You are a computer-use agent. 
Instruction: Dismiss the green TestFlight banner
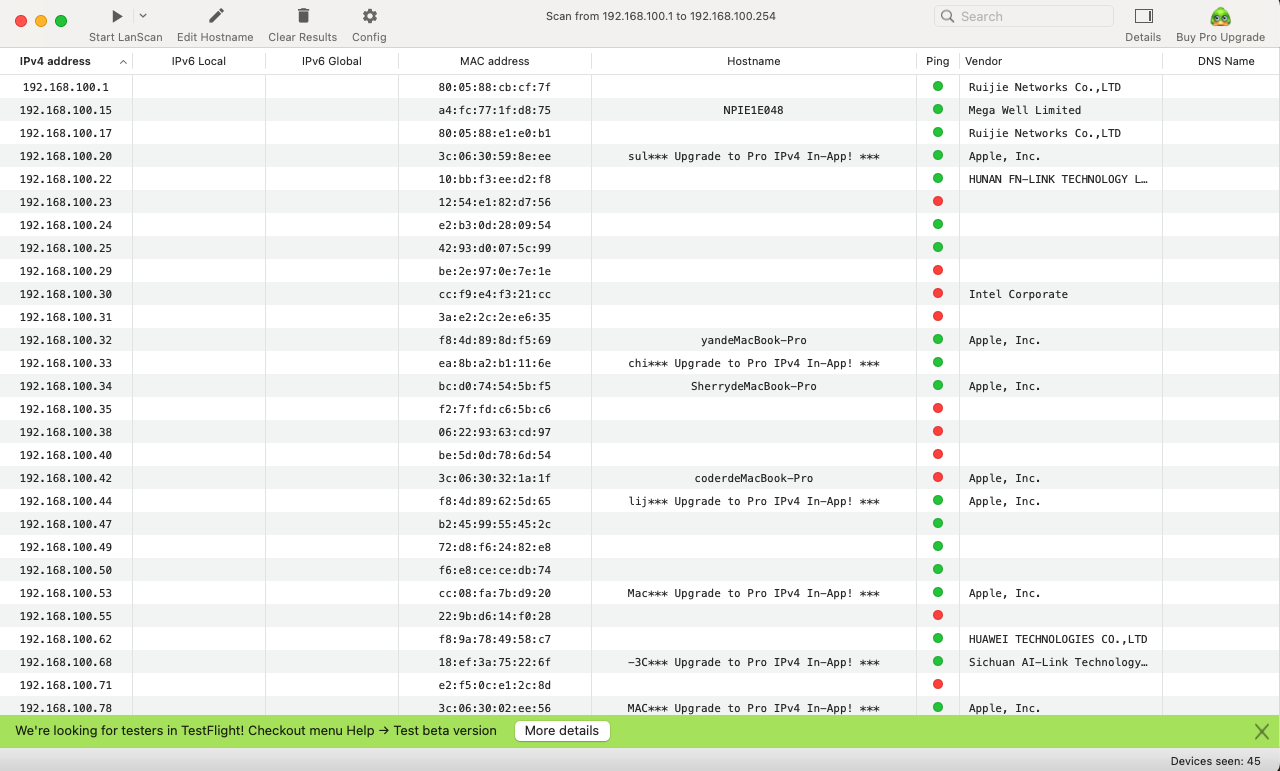[1262, 731]
